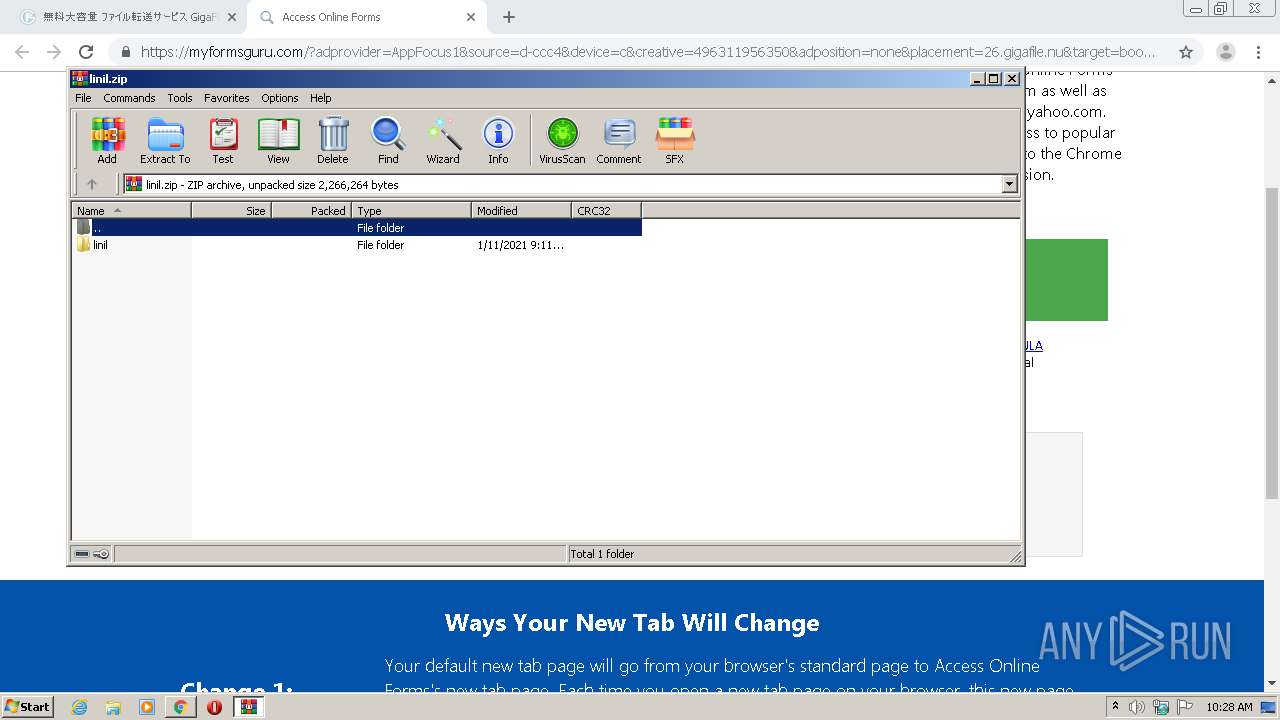Open the File menu
The image size is (1280, 720).
(x=83, y=98)
